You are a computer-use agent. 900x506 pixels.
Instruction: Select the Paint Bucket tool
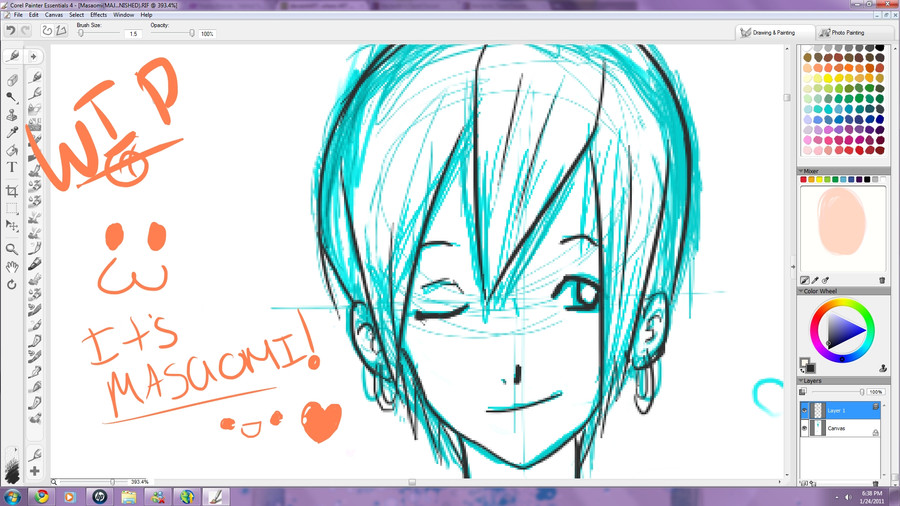click(x=12, y=150)
